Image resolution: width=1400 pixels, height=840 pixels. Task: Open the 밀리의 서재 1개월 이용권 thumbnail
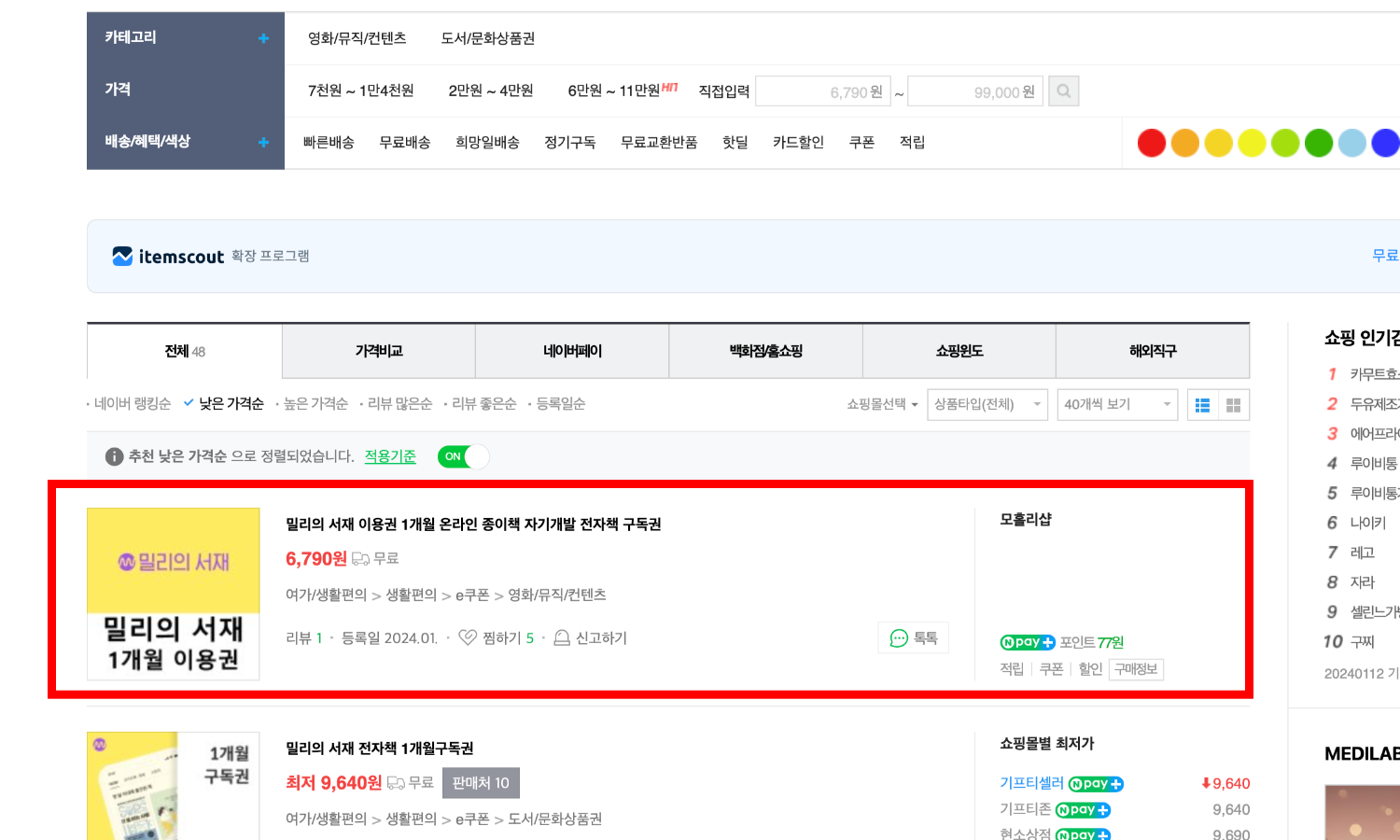[x=173, y=594]
